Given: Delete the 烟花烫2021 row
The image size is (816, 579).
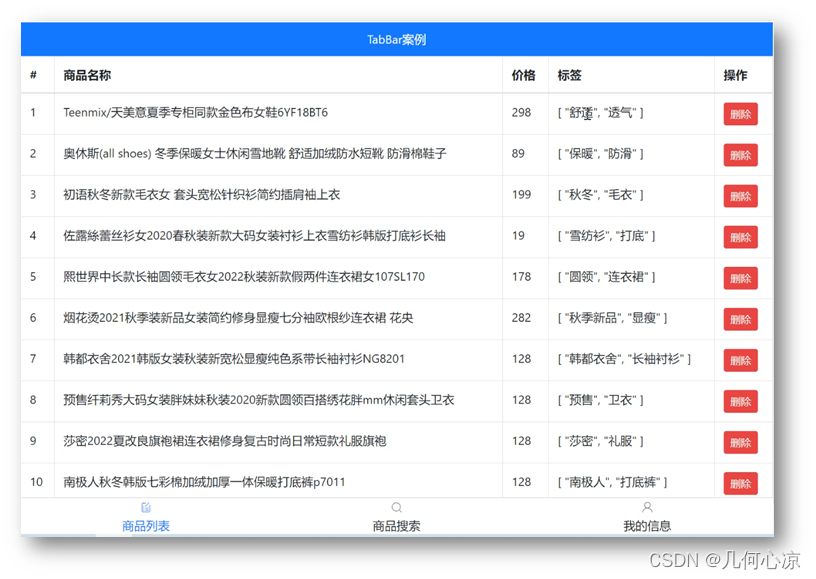Looking at the screenshot, I should (x=740, y=319).
